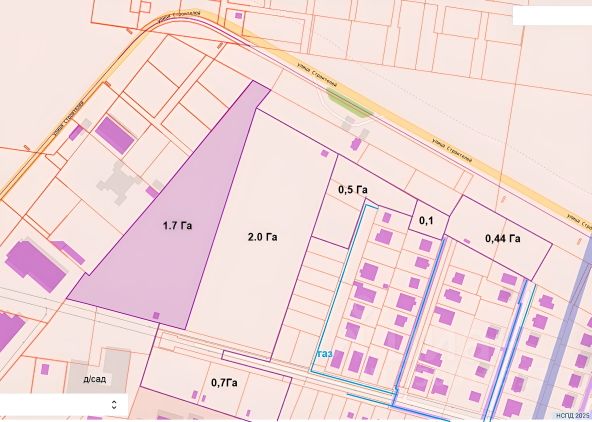Expand the up-down chevron selector in the white box
Image resolution: width=592 pixels, height=422 pixels.
[114, 405]
